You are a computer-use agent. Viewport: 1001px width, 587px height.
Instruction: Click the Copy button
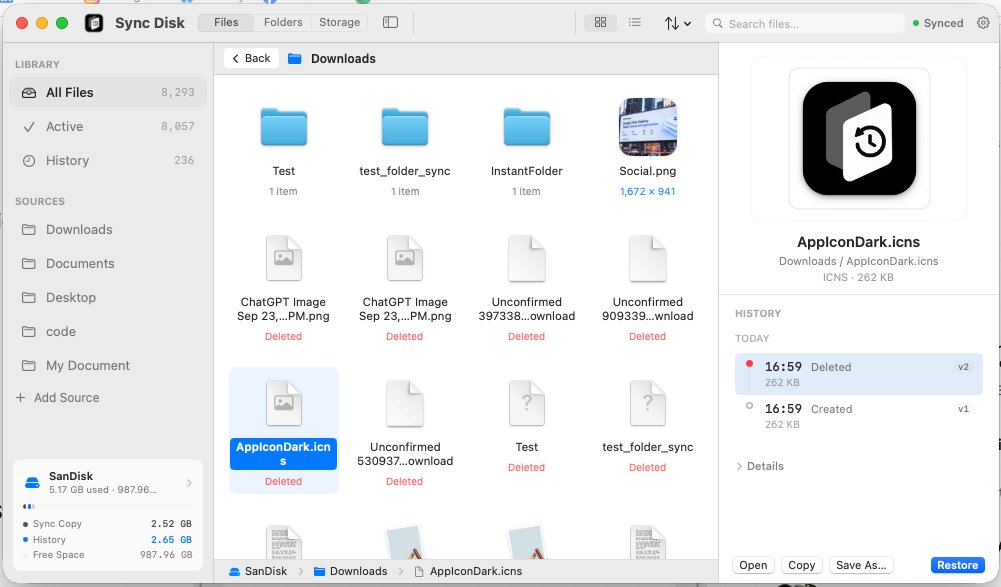(801, 565)
